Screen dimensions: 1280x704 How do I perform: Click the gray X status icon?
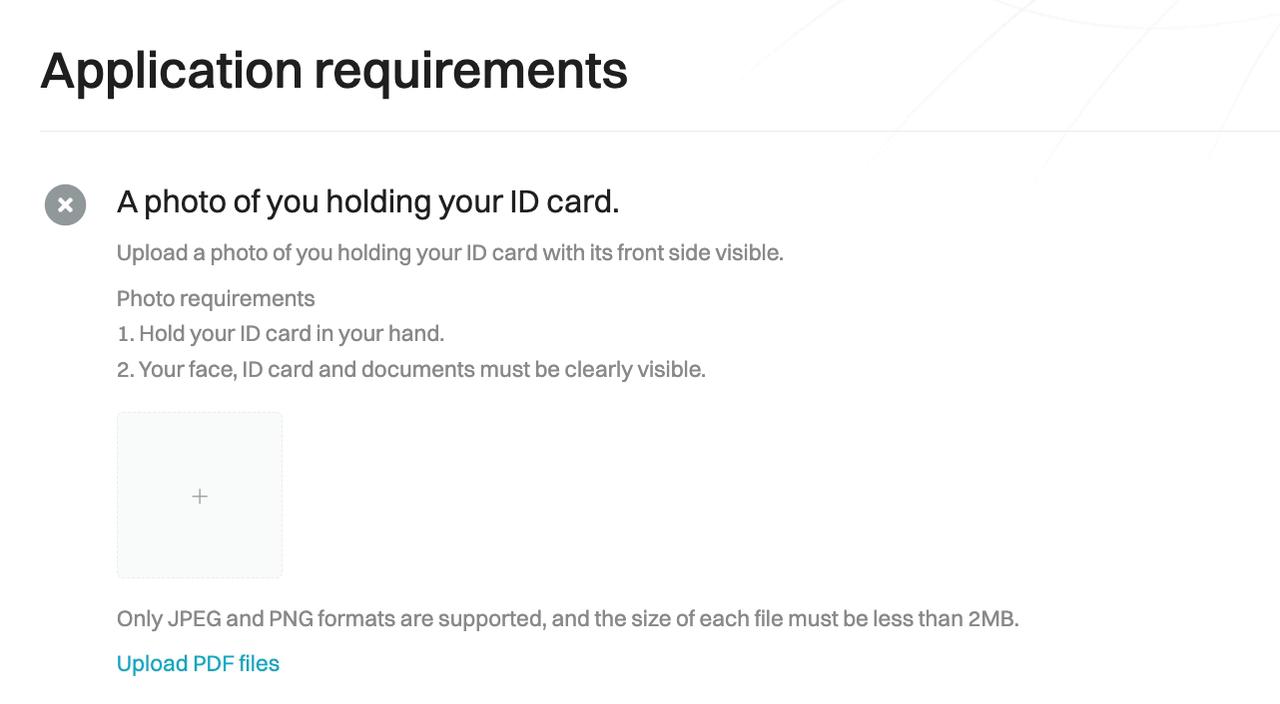[65, 205]
